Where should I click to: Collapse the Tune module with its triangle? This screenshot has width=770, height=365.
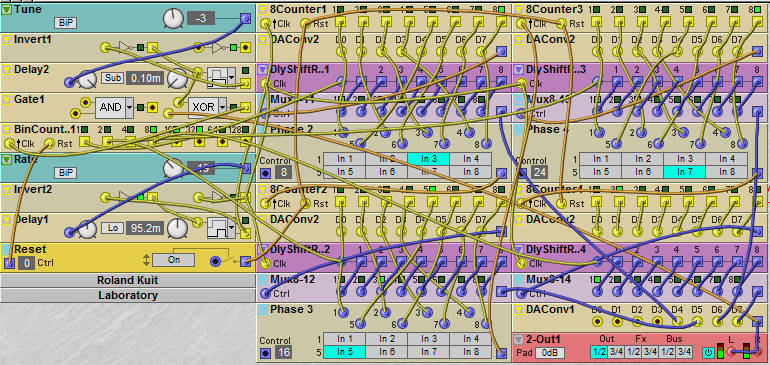(x=6, y=10)
